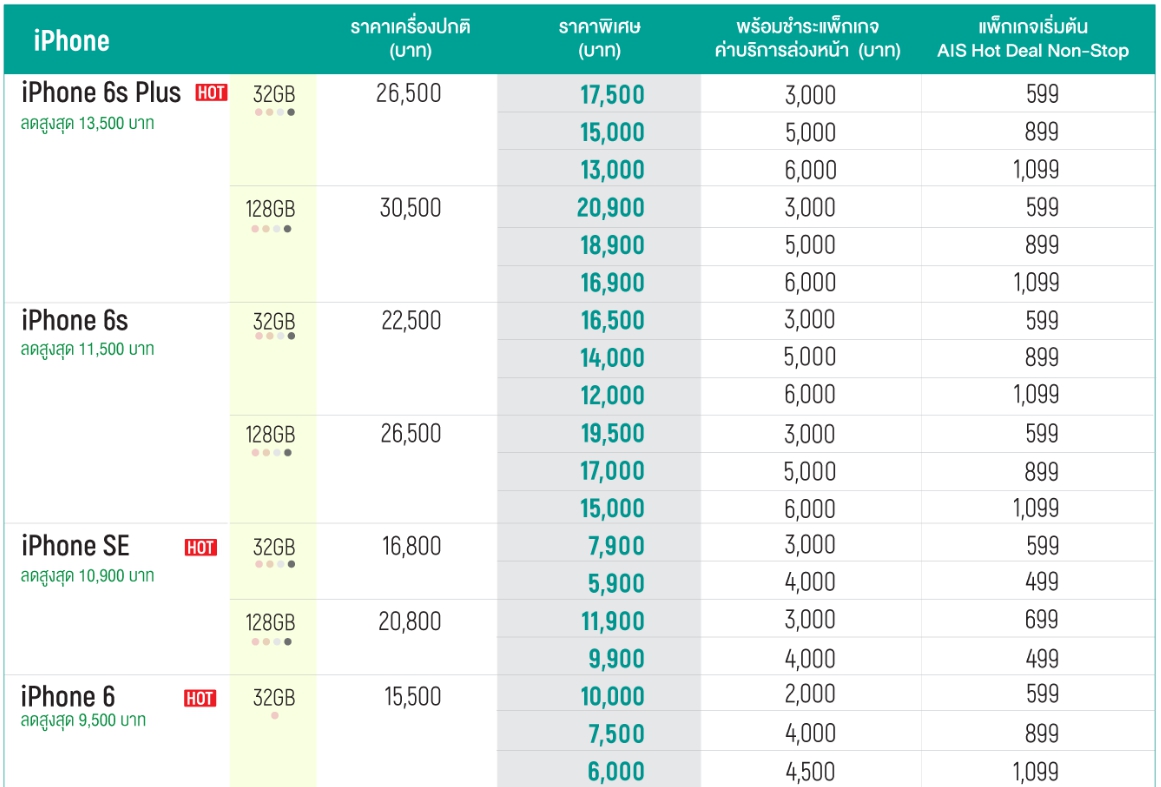The width and height of the screenshot is (1161, 787).
Task: Select the single color dot under iPhone 6 32GB
Action: 274,716
